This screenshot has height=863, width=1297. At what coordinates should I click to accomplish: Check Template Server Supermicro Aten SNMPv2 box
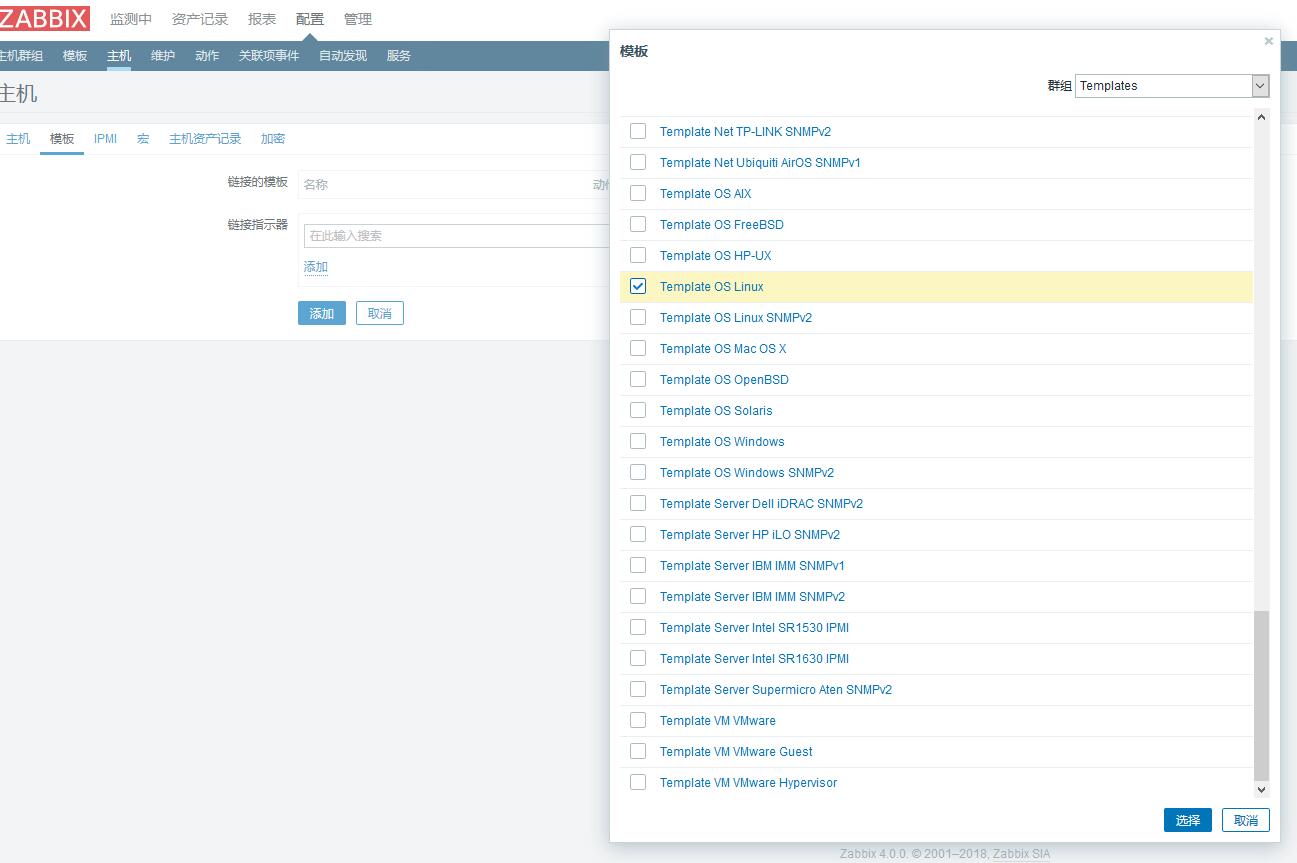[x=638, y=689]
